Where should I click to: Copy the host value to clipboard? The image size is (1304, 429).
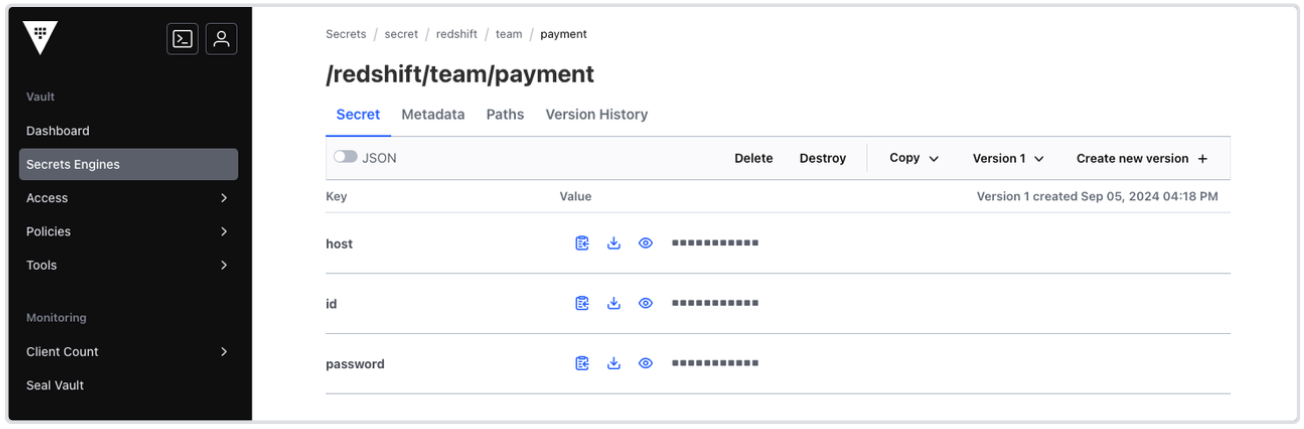pos(582,243)
